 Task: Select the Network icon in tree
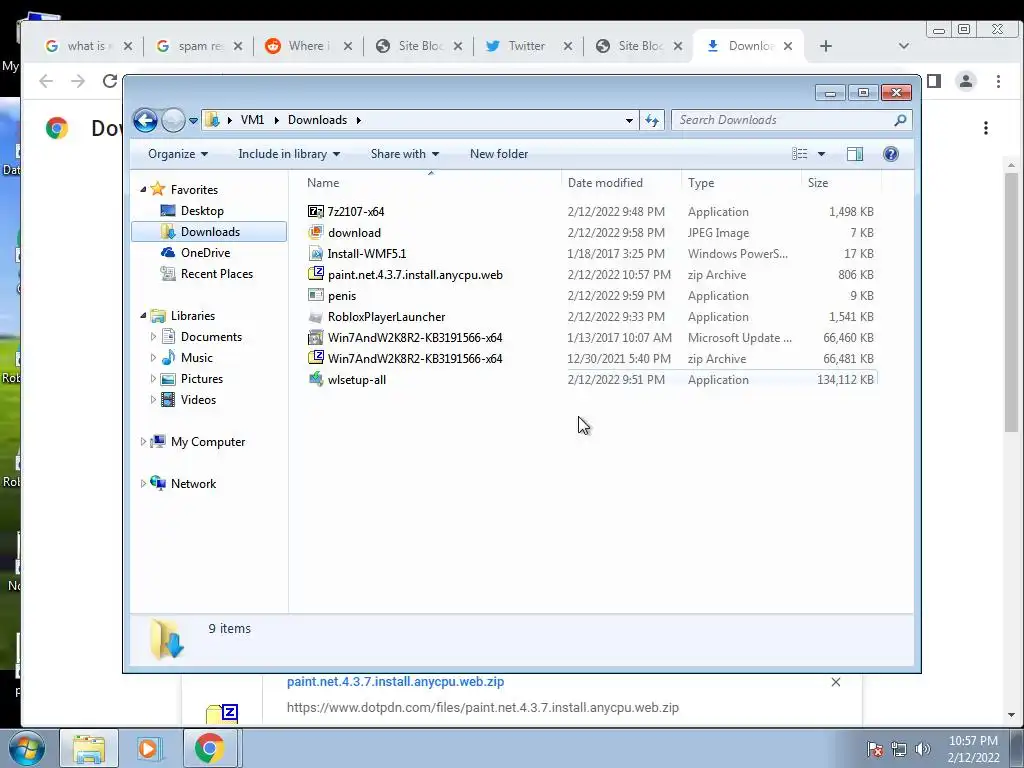158,483
